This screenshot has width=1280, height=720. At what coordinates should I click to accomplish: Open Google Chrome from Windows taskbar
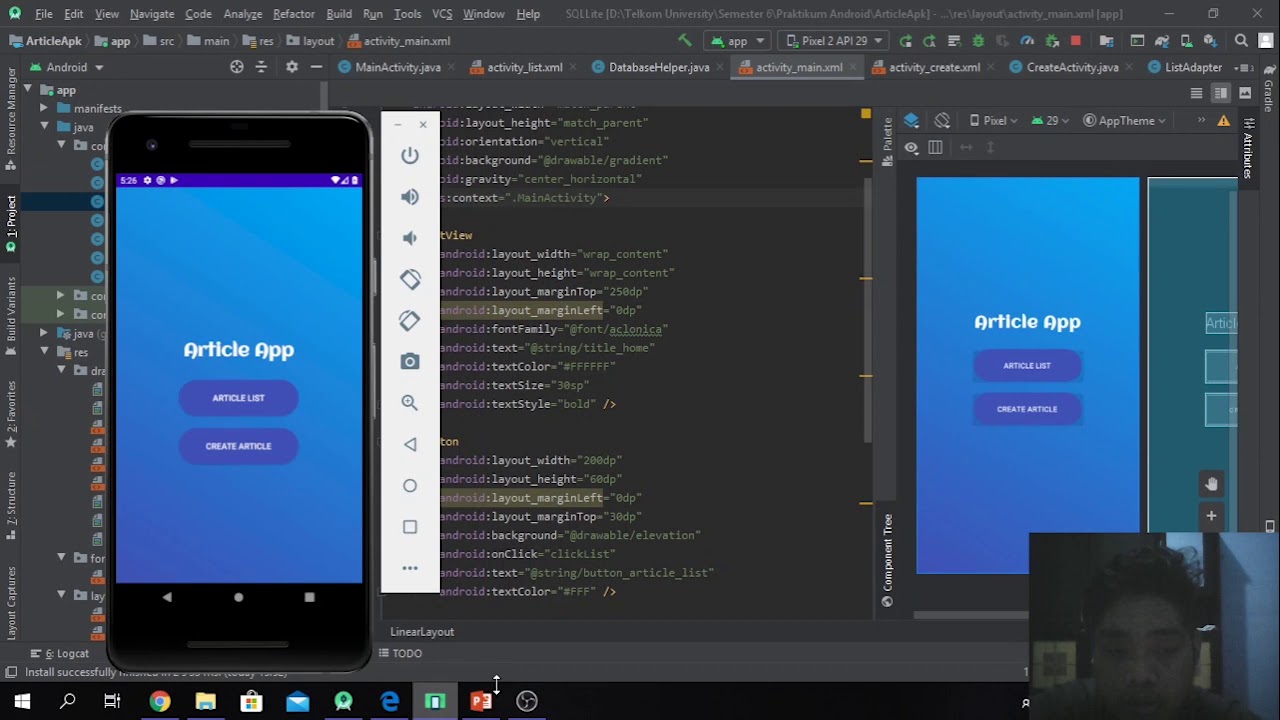coord(160,702)
